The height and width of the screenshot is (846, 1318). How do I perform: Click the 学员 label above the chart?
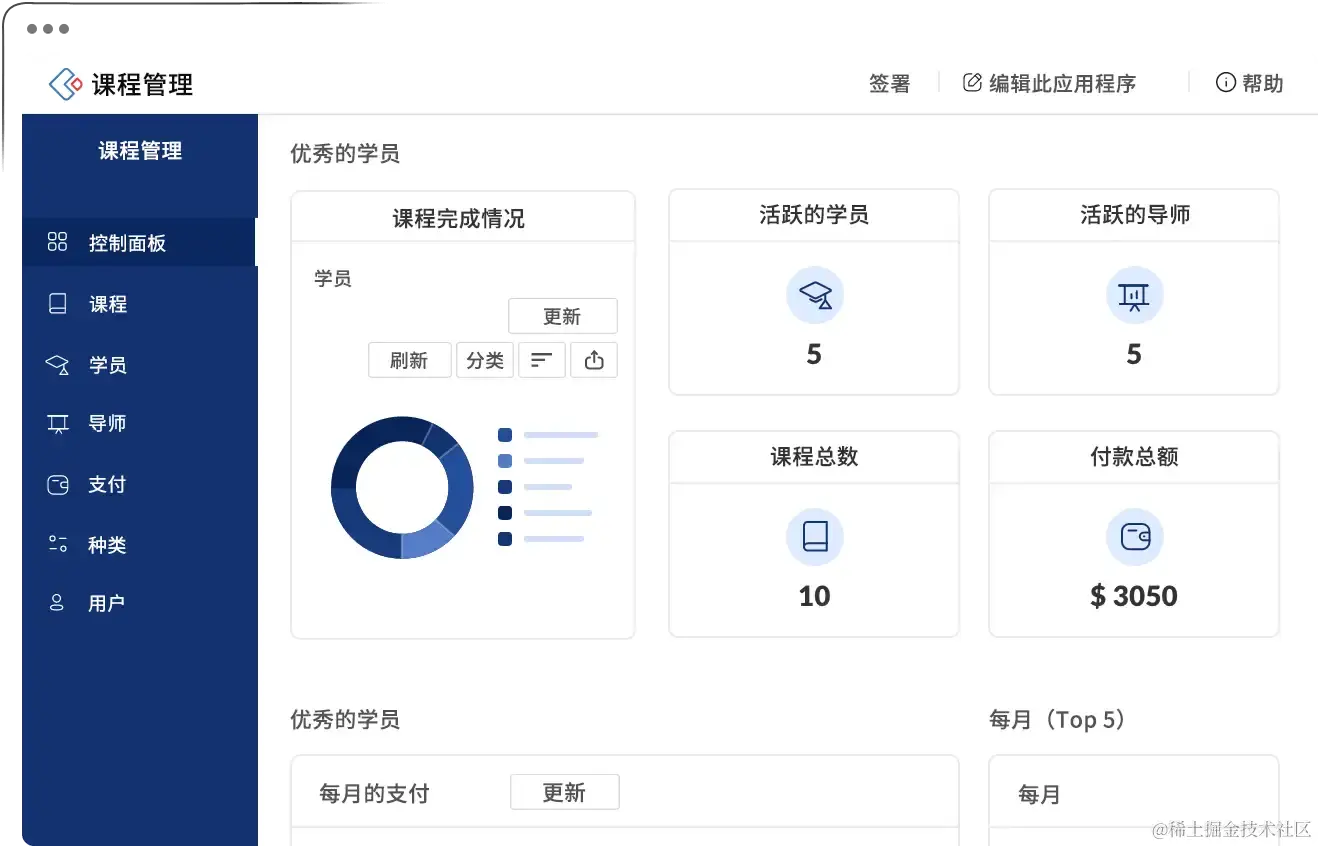333,279
